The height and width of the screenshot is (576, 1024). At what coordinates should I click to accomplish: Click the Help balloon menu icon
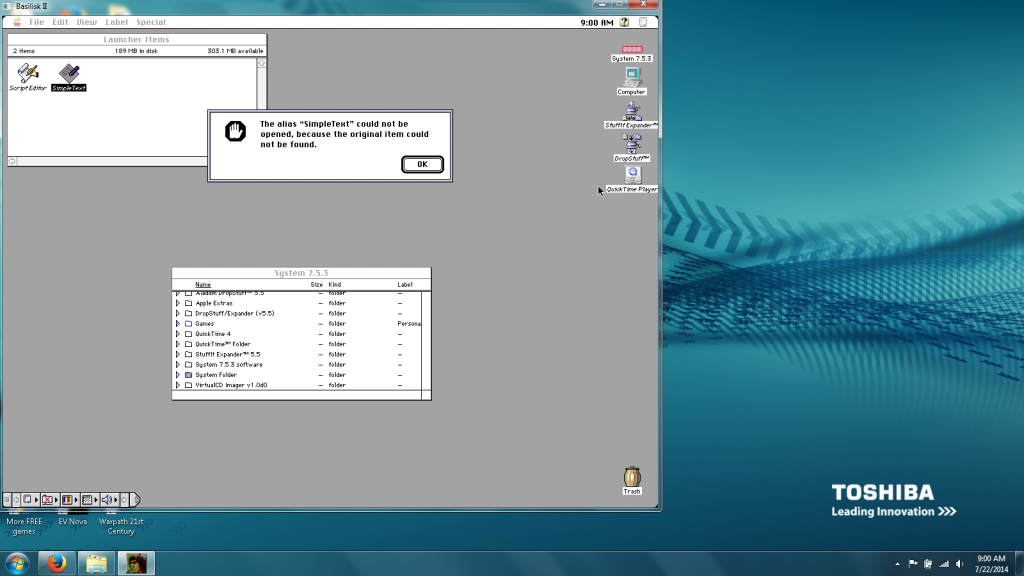click(x=624, y=22)
